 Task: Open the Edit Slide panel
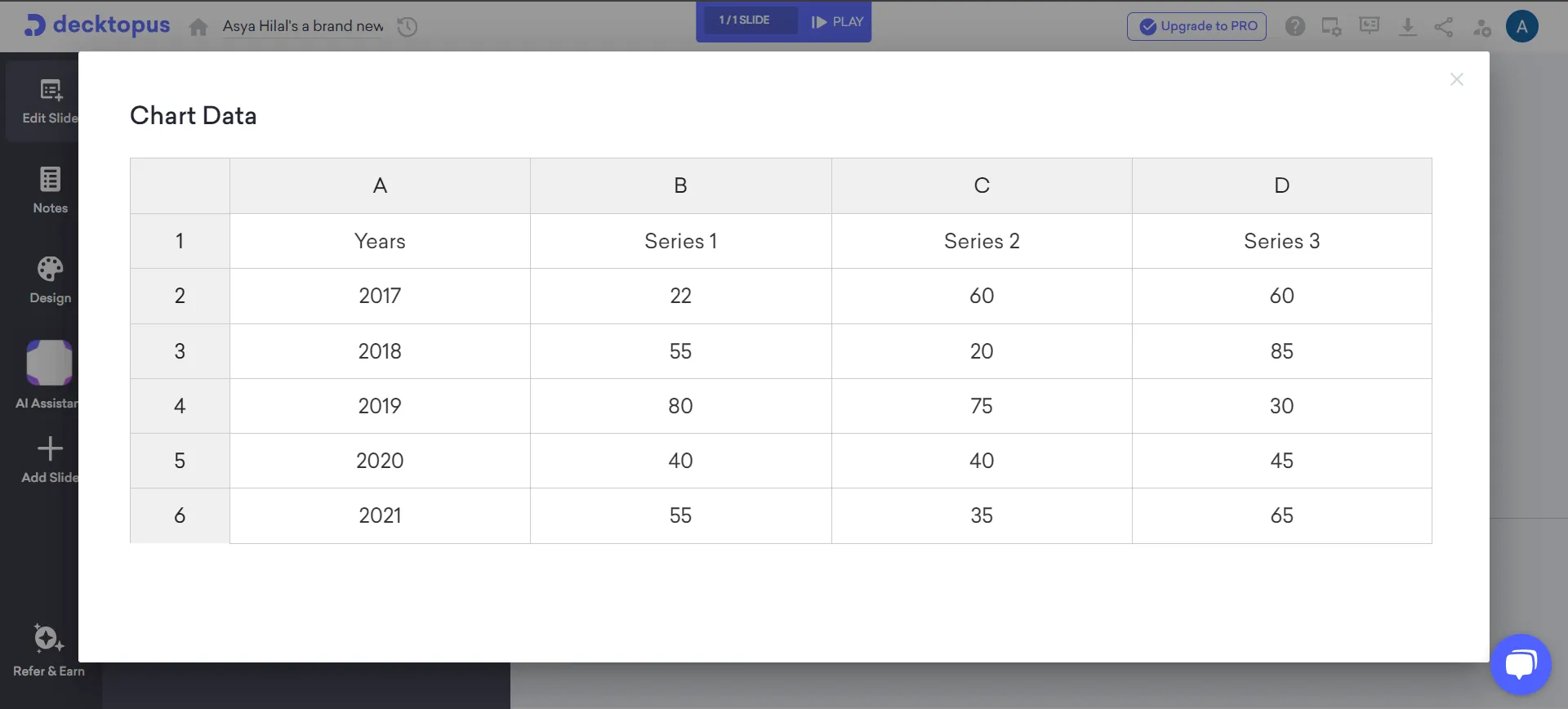50,100
